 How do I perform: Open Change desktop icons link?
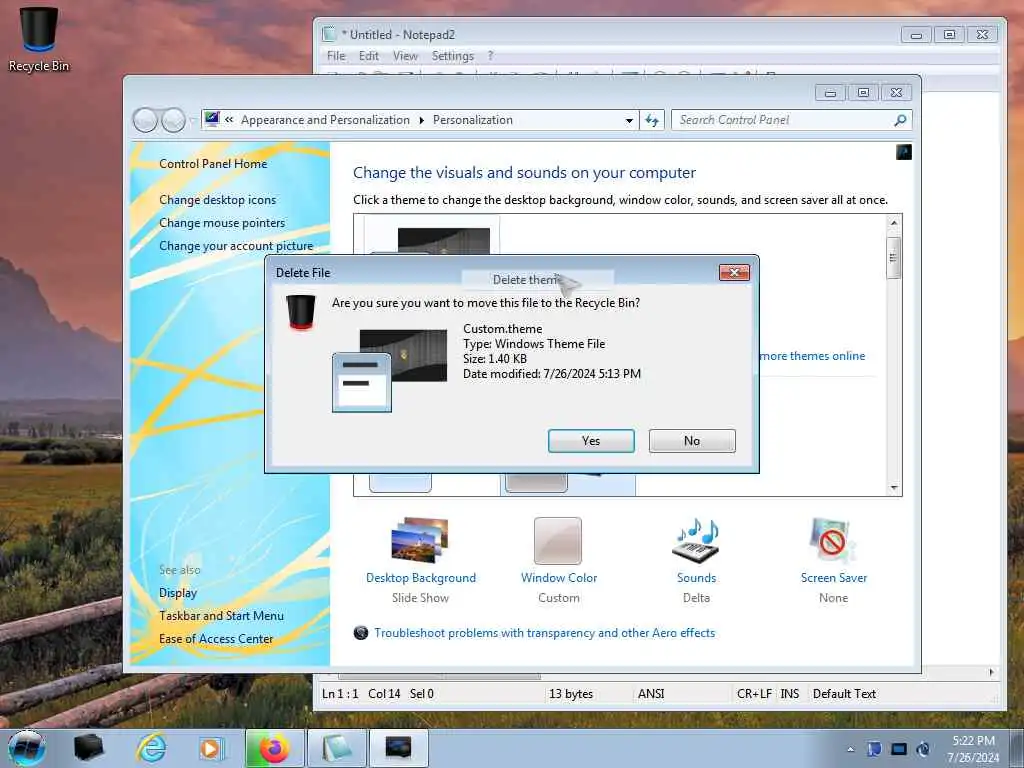(x=217, y=200)
